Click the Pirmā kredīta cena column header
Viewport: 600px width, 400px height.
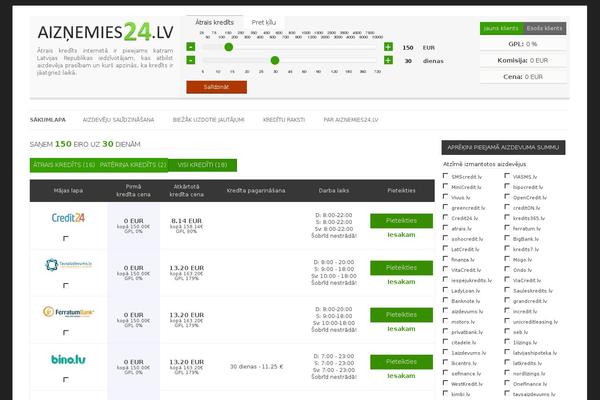[133, 191]
